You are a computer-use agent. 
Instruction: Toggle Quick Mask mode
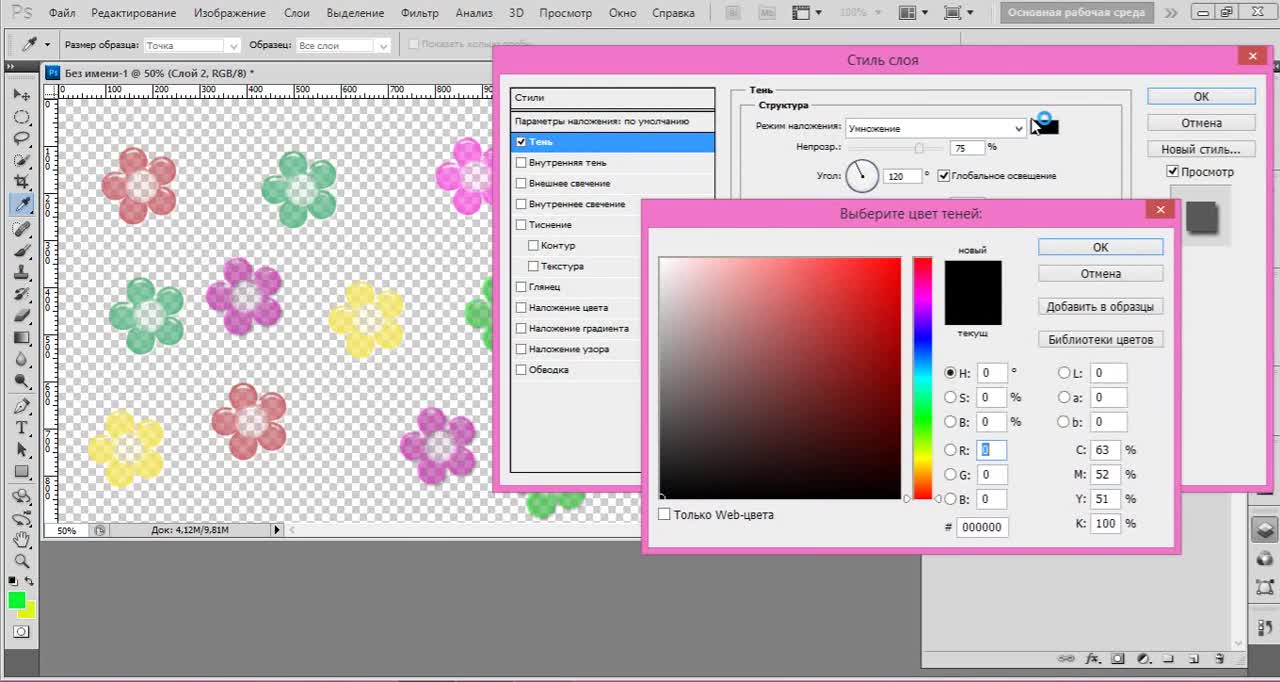point(21,632)
